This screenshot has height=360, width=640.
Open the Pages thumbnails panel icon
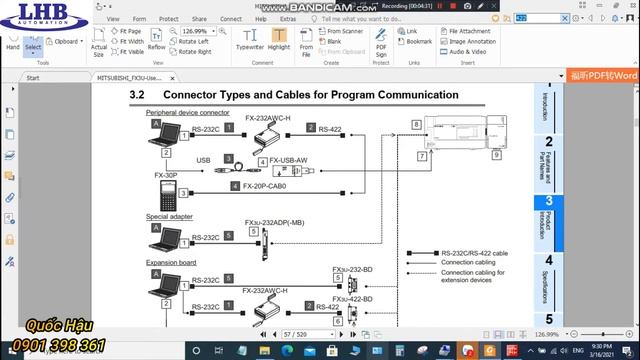point(10,134)
